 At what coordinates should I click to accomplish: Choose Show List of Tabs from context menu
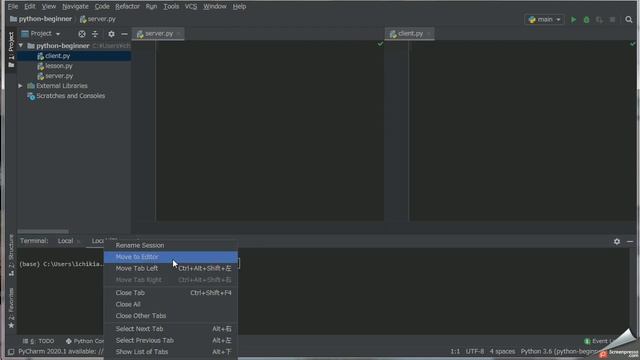(171, 351)
